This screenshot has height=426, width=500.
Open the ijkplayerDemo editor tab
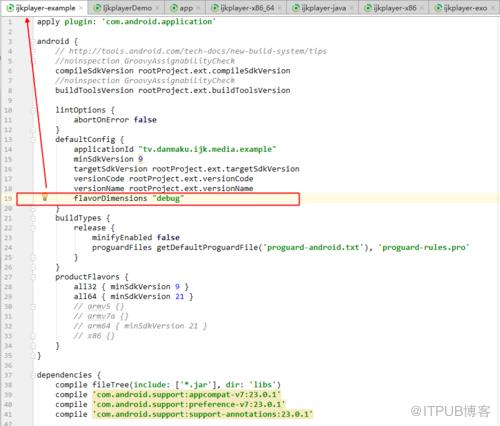click(127, 8)
